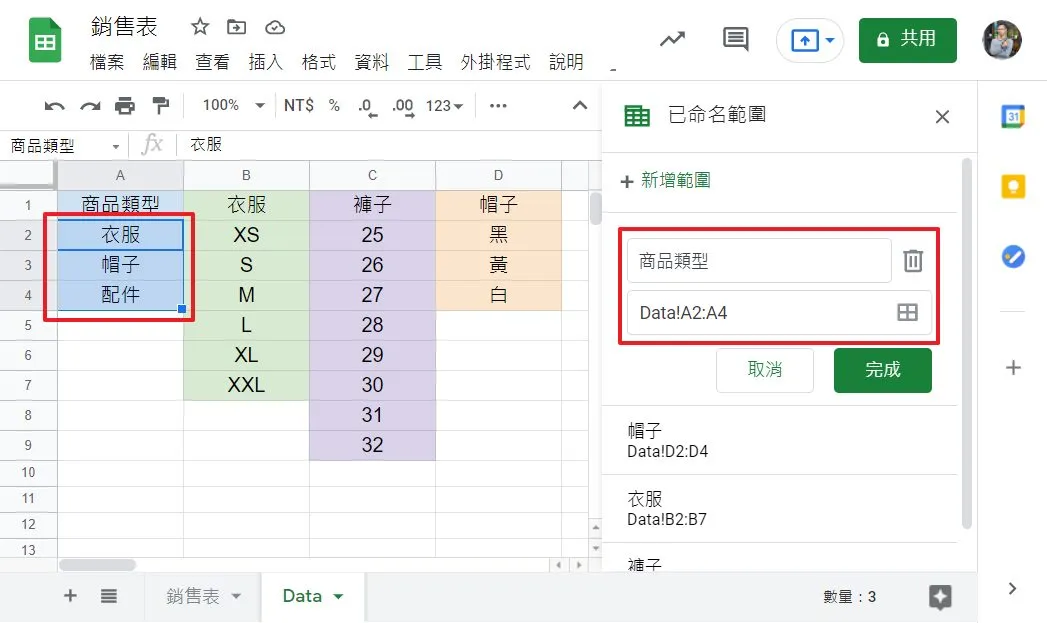Open Google Calendar side panel
This screenshot has height=623, width=1047.
[1013, 116]
